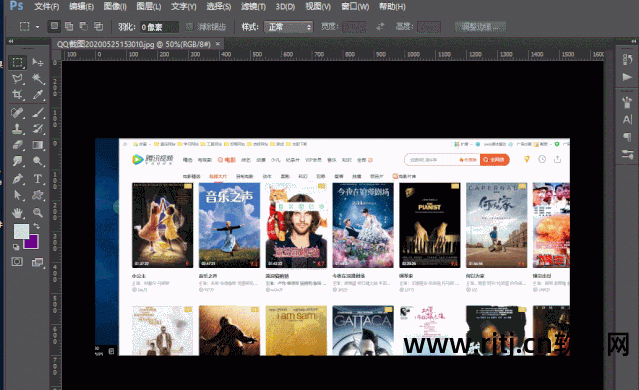
Task: Open the 图像(I) menu
Action: 115,7
